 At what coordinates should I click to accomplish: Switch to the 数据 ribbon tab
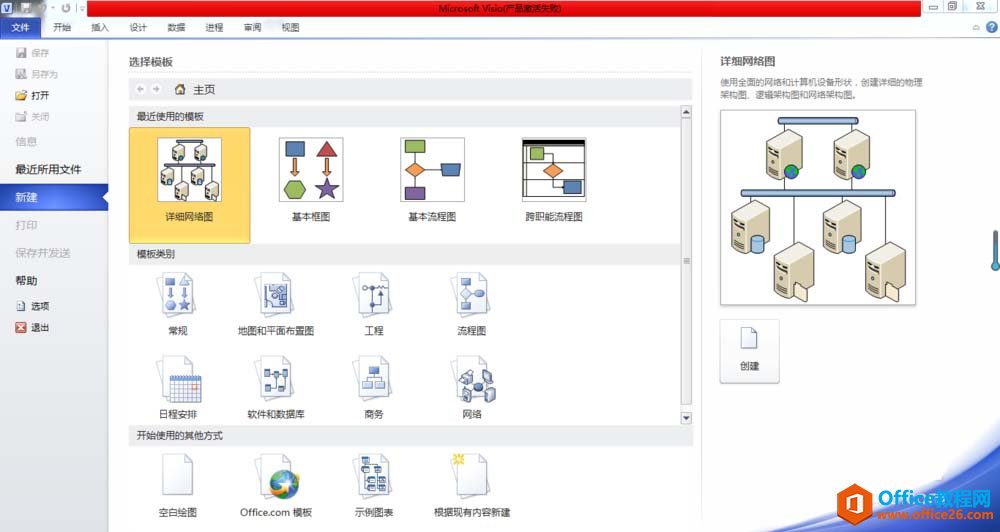click(177, 27)
